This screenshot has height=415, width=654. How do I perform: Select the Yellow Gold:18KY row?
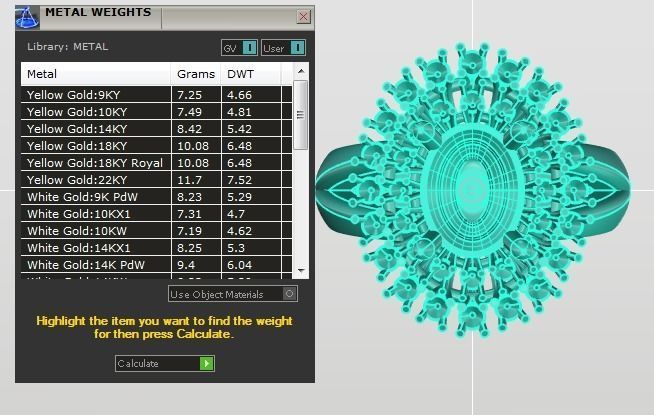pyautogui.click(x=156, y=146)
